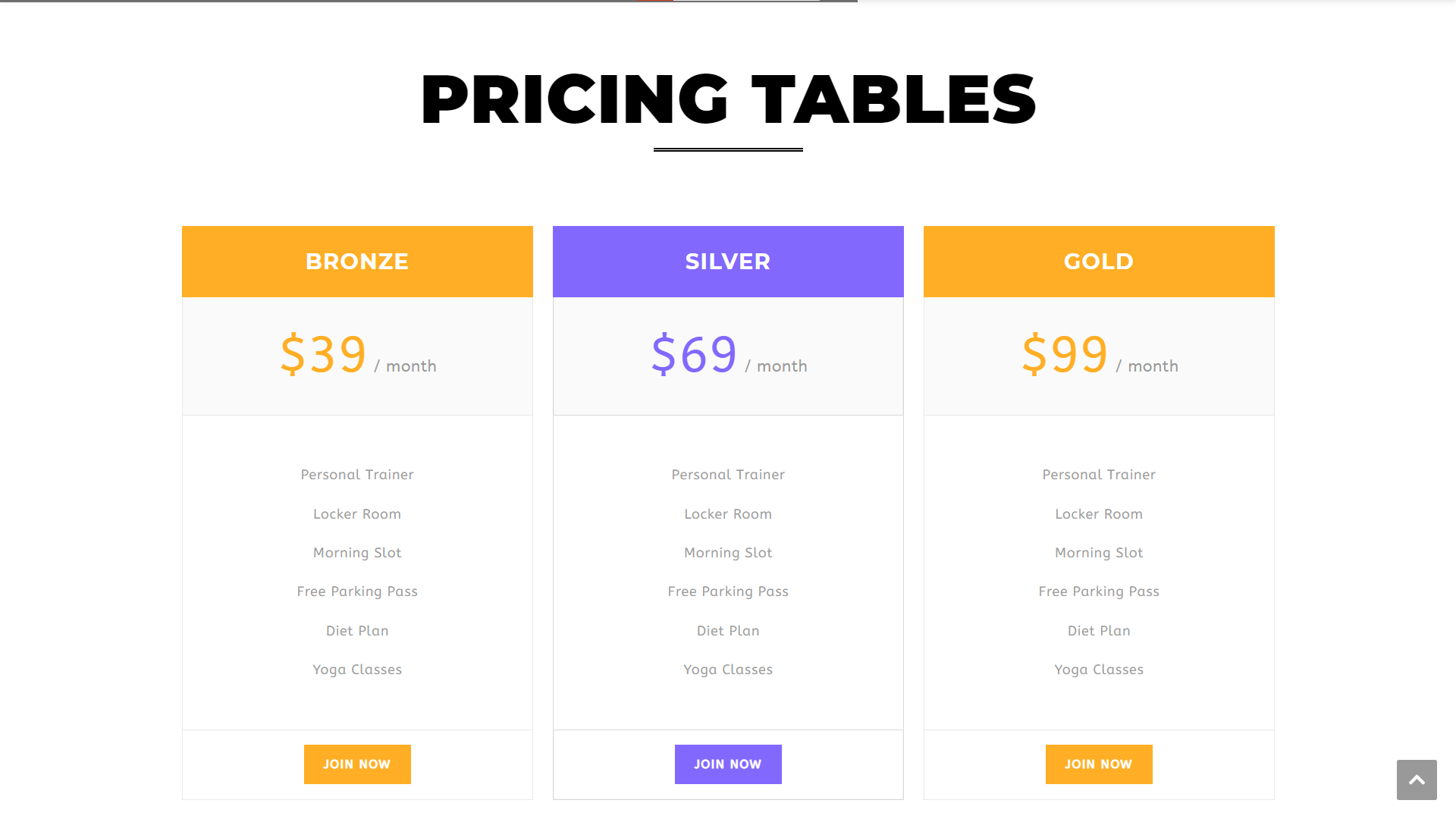
Task: Click Locker Room in the Silver plan
Action: [x=728, y=514]
